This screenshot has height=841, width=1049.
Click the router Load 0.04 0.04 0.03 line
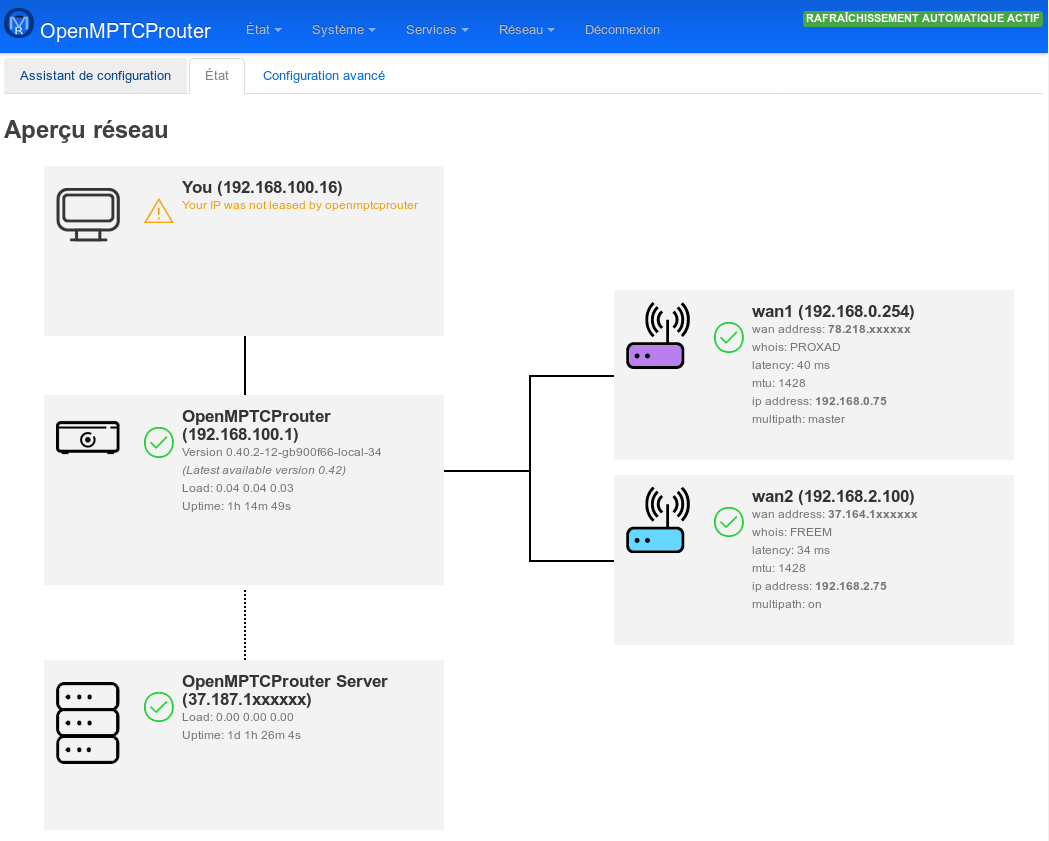[237, 488]
